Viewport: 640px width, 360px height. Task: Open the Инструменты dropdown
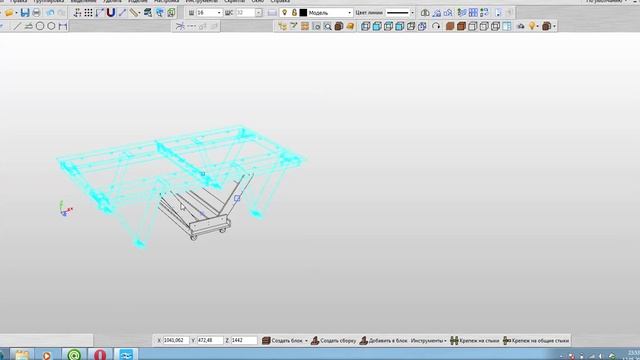click(x=429, y=340)
